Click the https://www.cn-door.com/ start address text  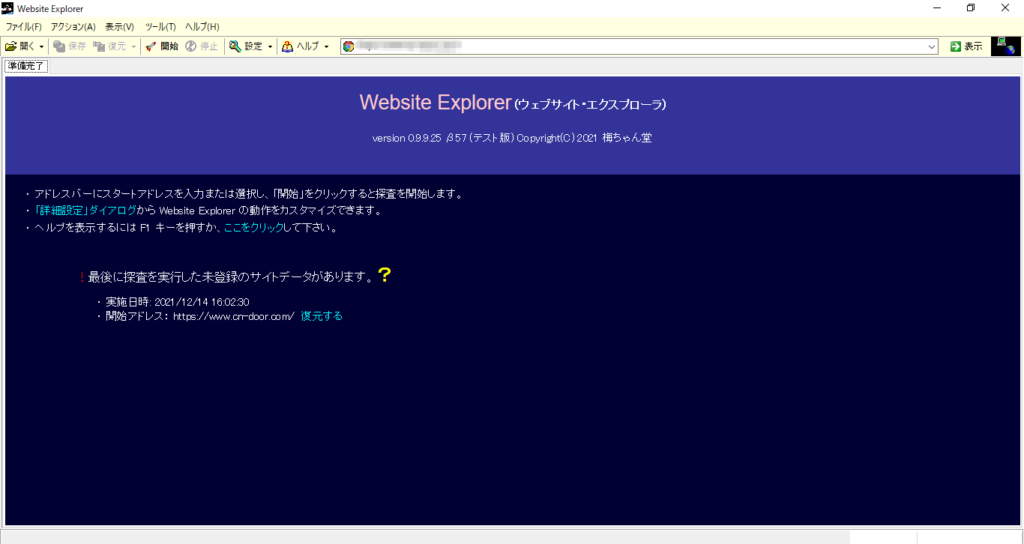tap(234, 316)
